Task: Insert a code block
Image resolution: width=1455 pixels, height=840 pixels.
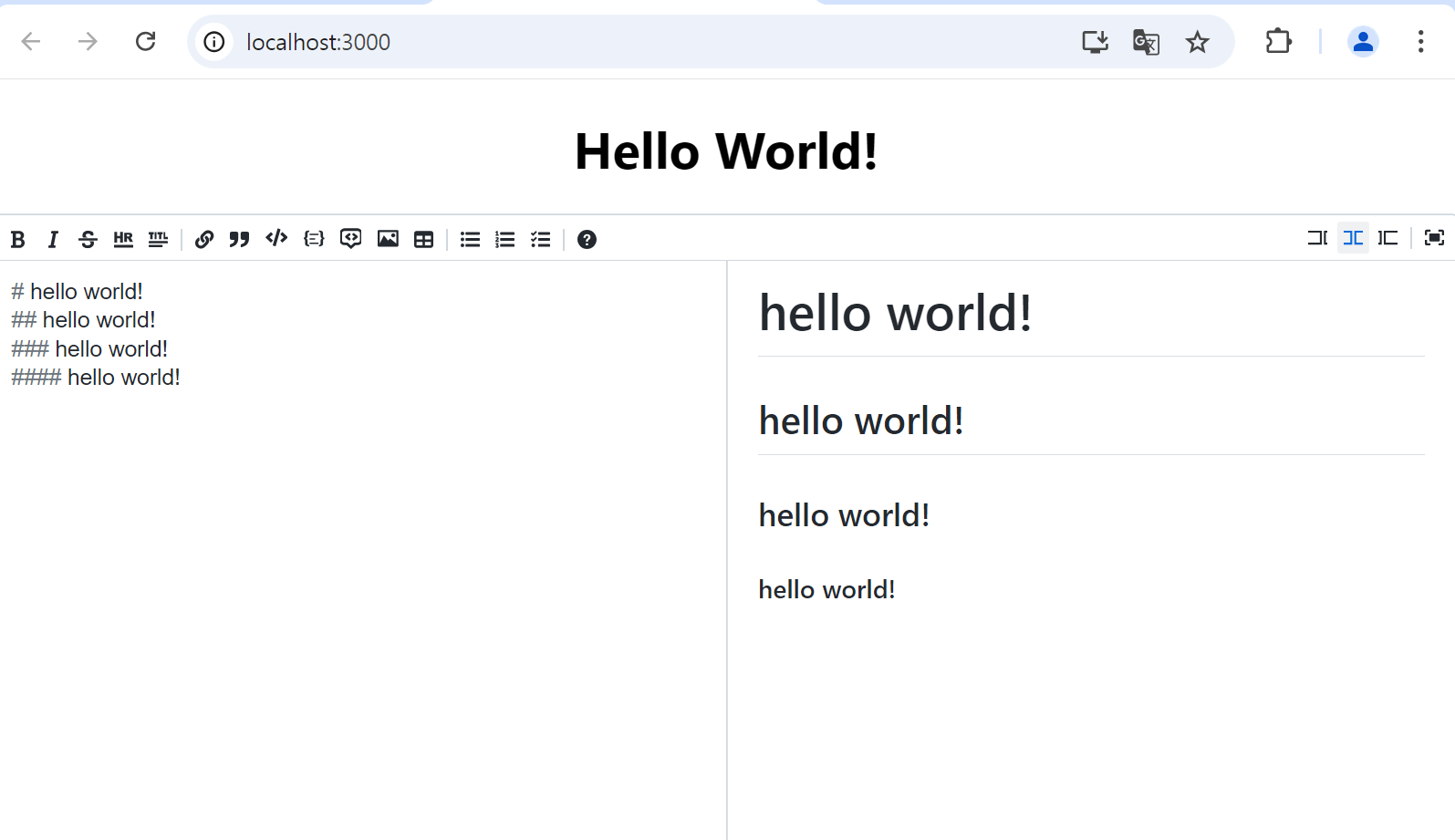Action: tap(314, 239)
